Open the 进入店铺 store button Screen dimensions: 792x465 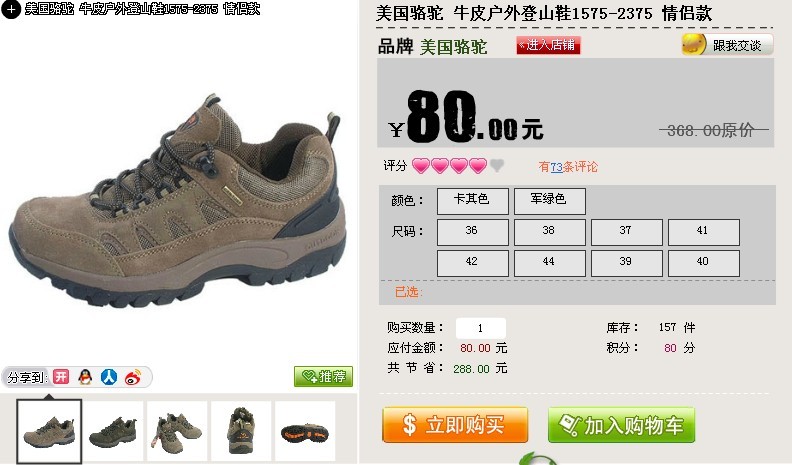point(548,45)
